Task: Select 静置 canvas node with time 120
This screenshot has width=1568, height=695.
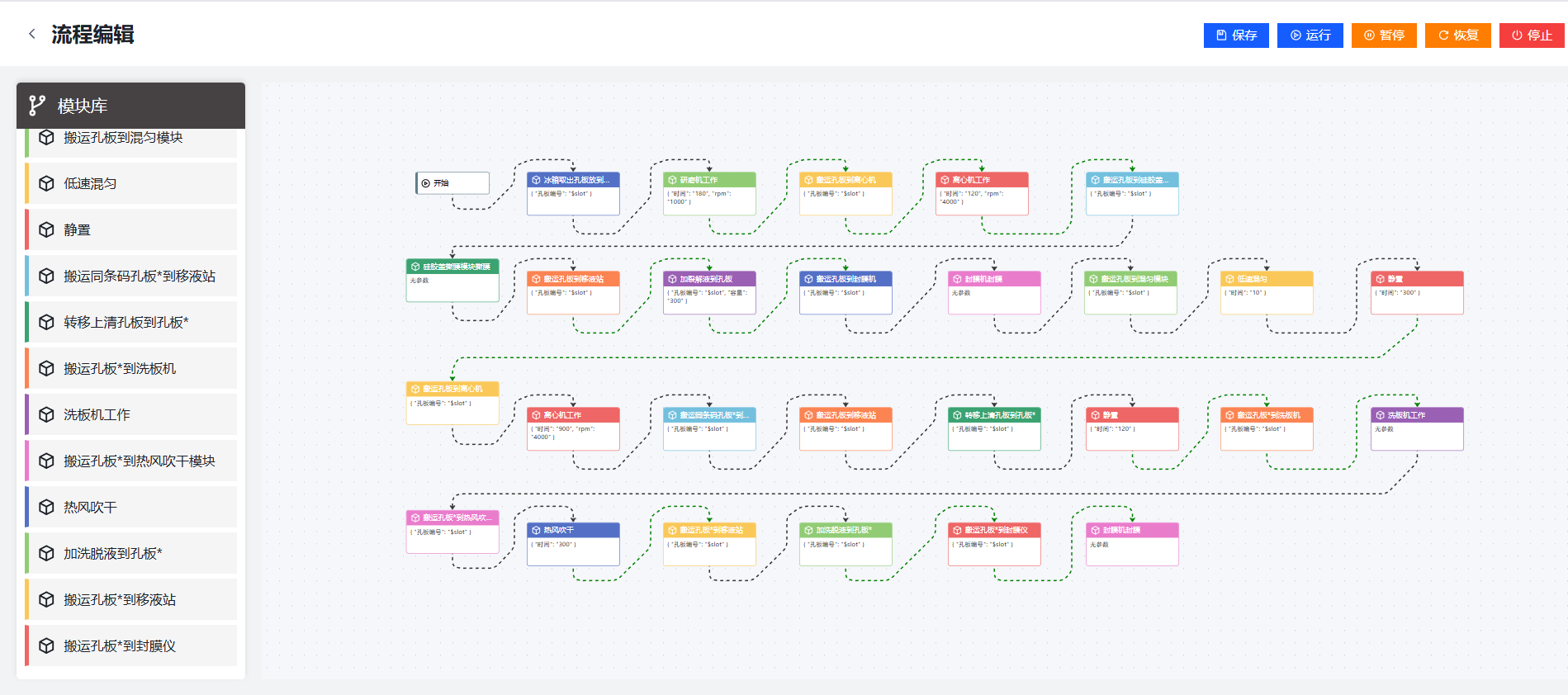Action: click(x=1132, y=428)
